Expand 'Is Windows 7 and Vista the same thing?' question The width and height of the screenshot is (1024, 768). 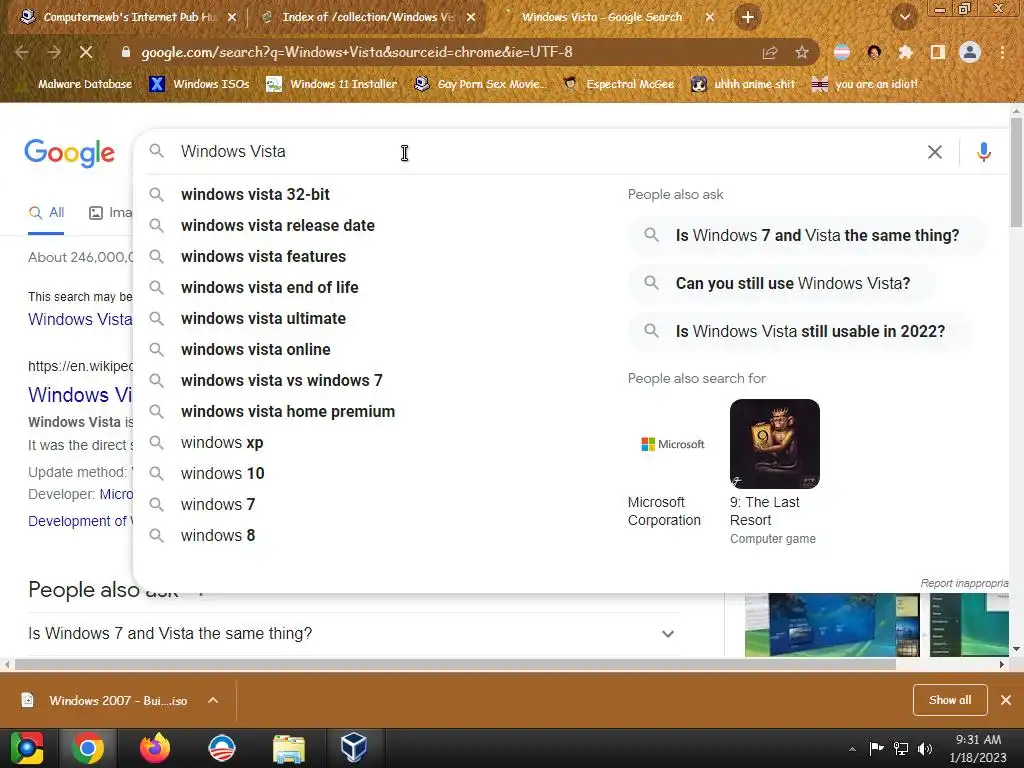click(353, 633)
